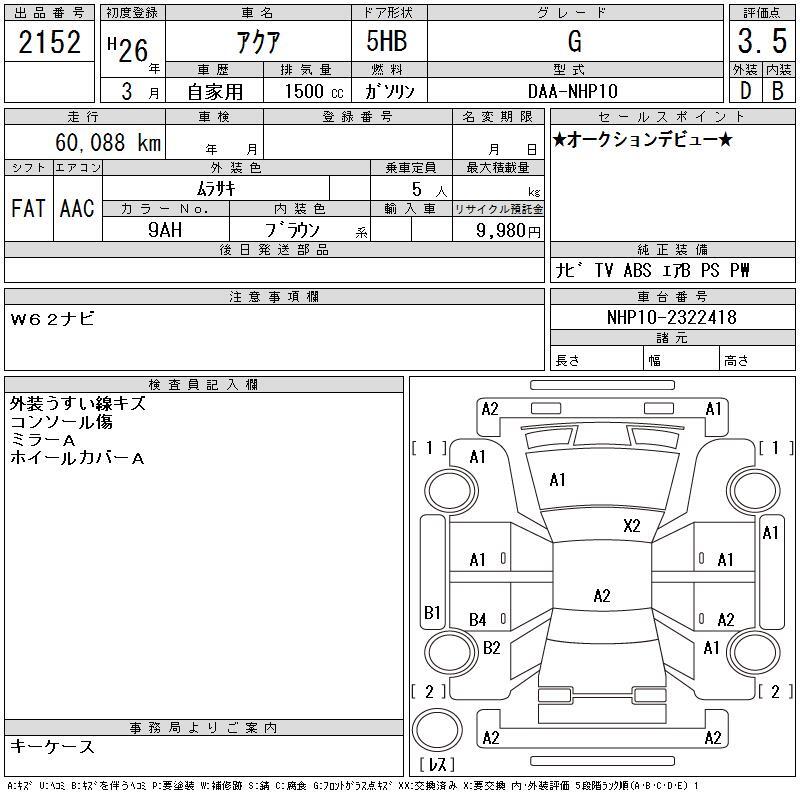This screenshot has width=800, height=800.
Task: Select the ドア形状 header
Action: (x=388, y=13)
